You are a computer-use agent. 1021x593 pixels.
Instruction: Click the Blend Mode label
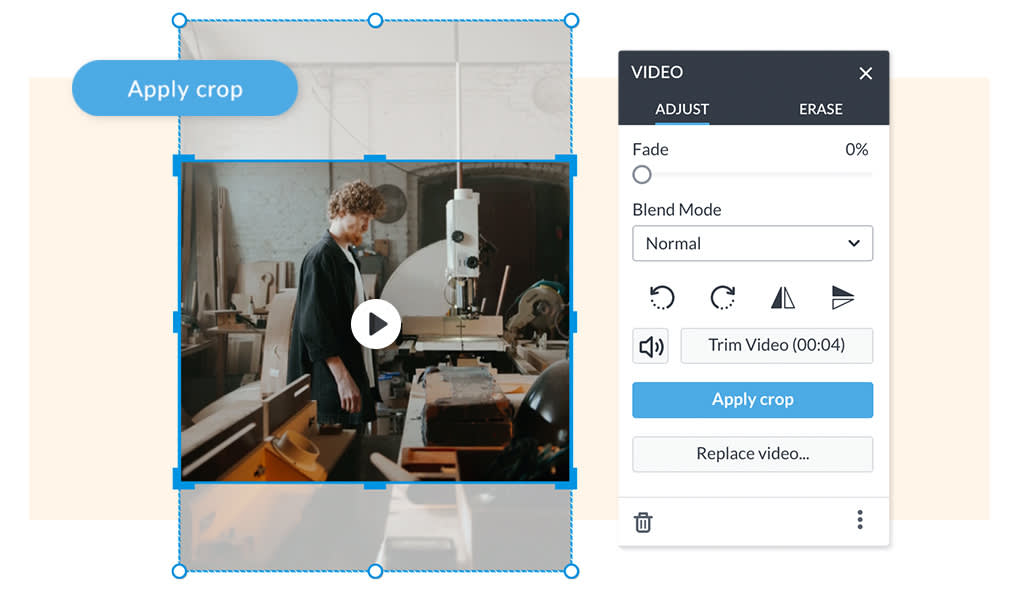[x=677, y=210]
